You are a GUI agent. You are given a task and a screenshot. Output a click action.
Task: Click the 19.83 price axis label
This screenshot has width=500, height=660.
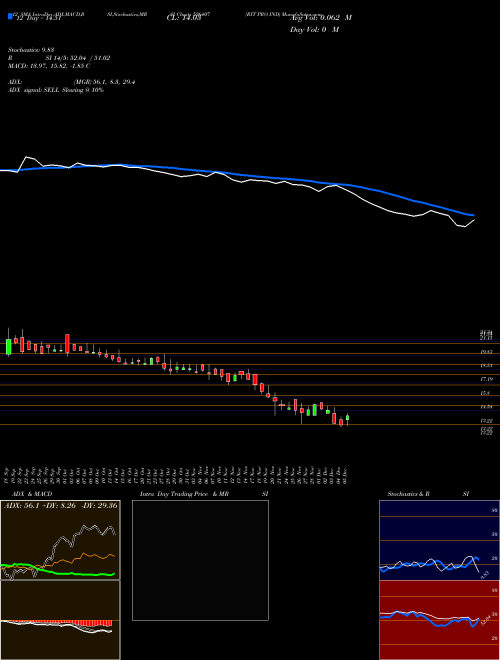[486, 351]
